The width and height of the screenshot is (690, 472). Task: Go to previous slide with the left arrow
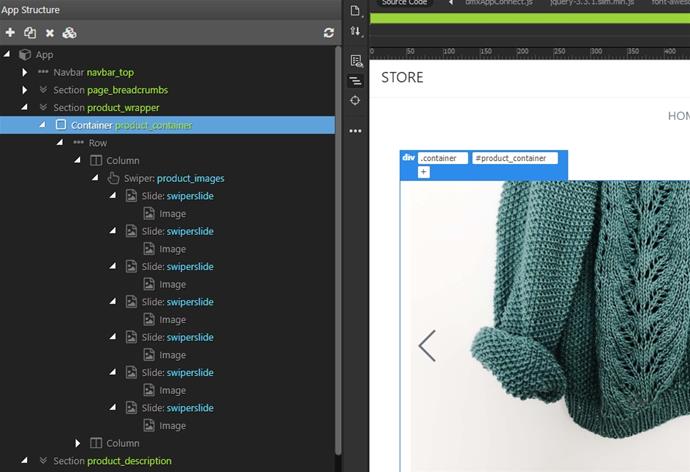427,346
